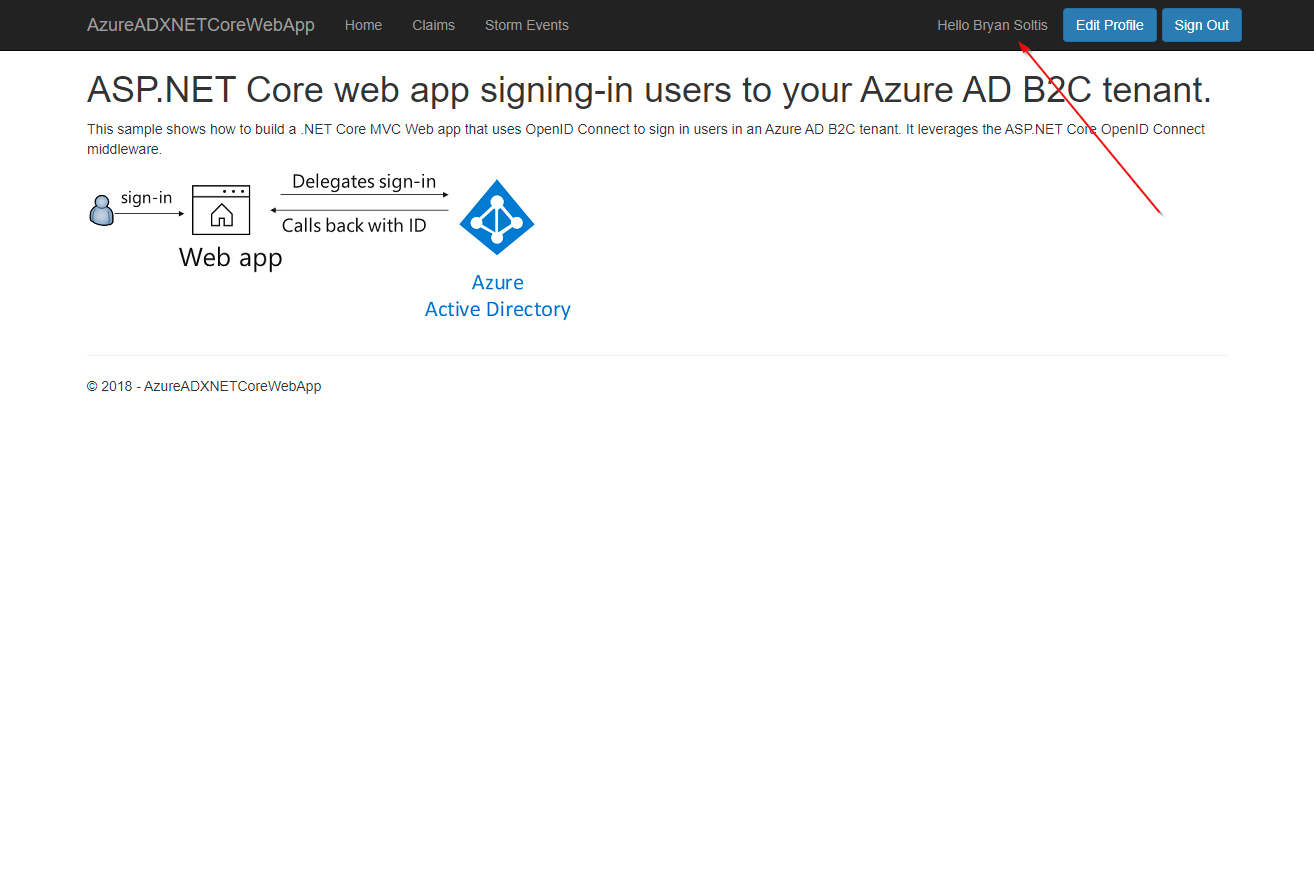Click the AzureADXNETCoreWebApp brand link
Image resolution: width=1314 pixels, height=884 pixels.
pyautogui.click(x=200, y=25)
